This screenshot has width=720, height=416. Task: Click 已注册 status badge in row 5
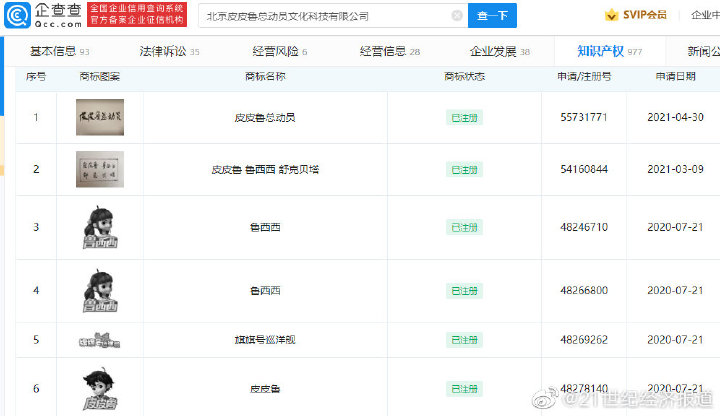pos(464,340)
